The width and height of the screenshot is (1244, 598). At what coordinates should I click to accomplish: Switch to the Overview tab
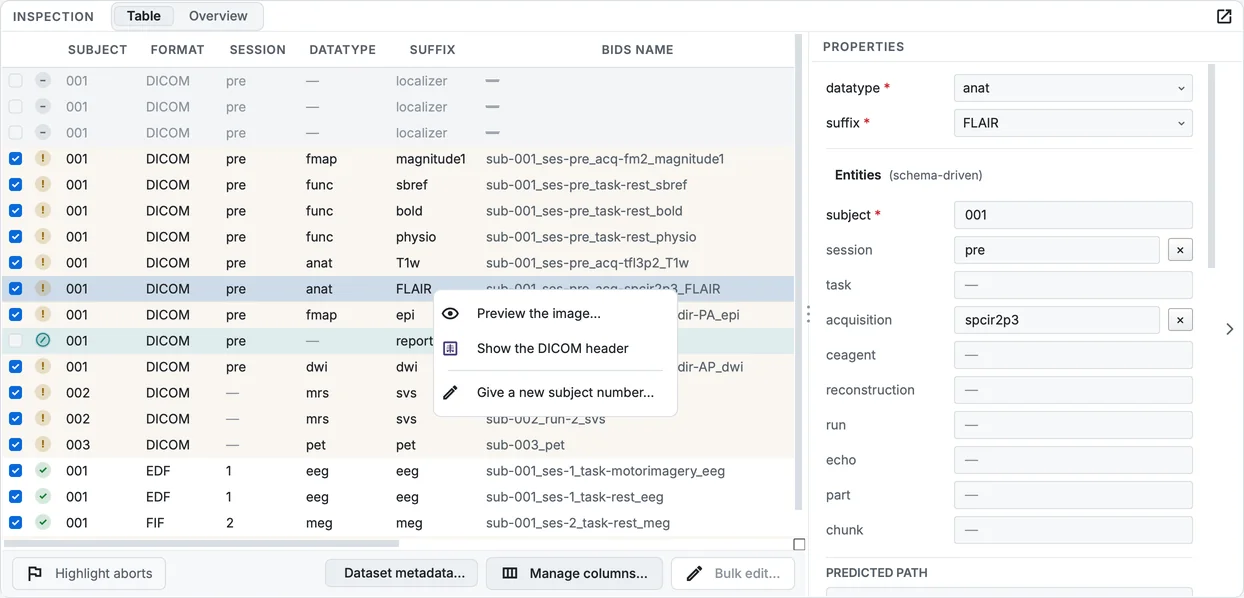[218, 16]
